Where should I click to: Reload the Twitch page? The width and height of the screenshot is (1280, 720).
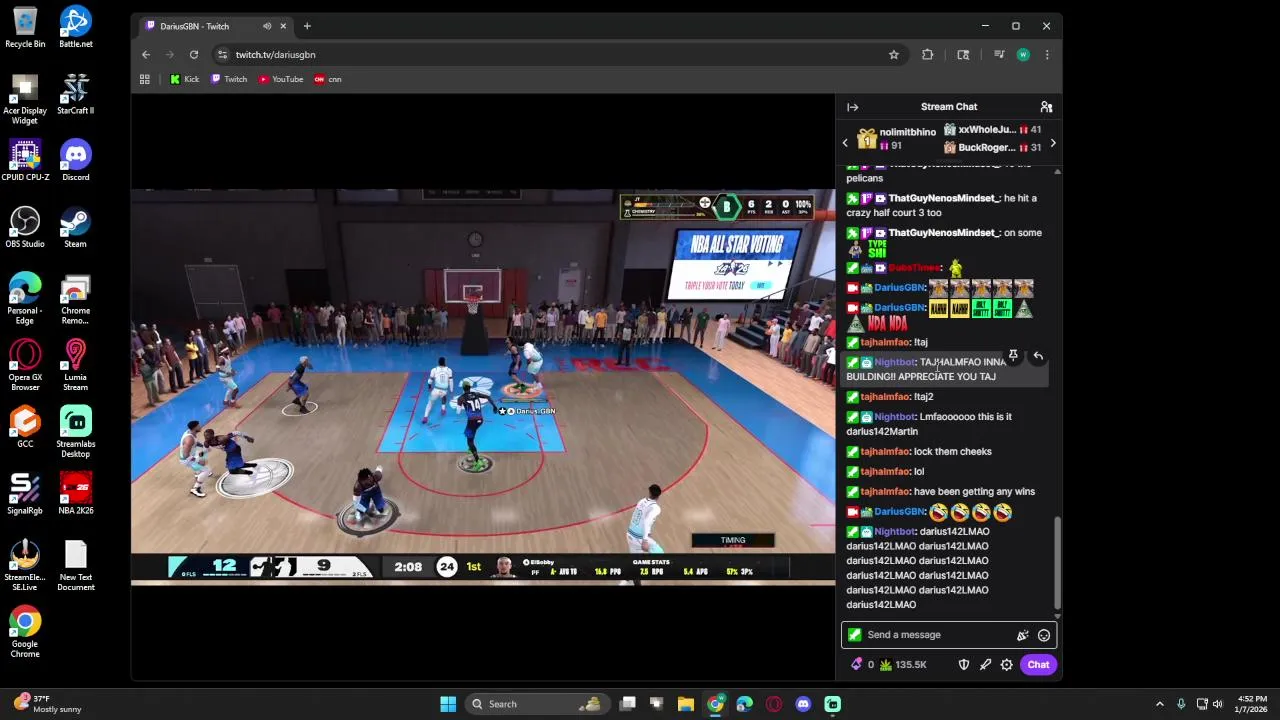tap(194, 55)
